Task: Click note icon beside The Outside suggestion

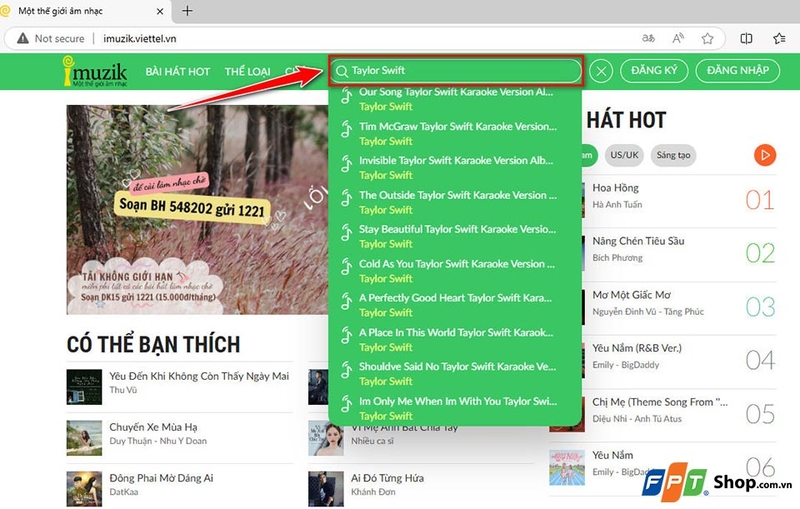Action: [346, 198]
